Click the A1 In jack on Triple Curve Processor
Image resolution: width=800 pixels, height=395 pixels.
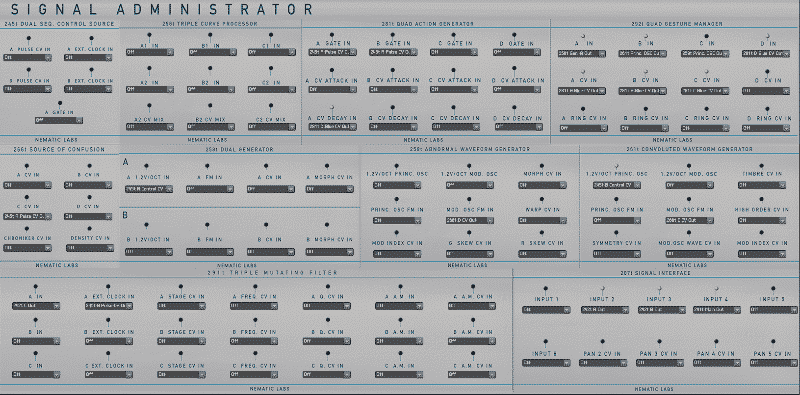click(149, 35)
